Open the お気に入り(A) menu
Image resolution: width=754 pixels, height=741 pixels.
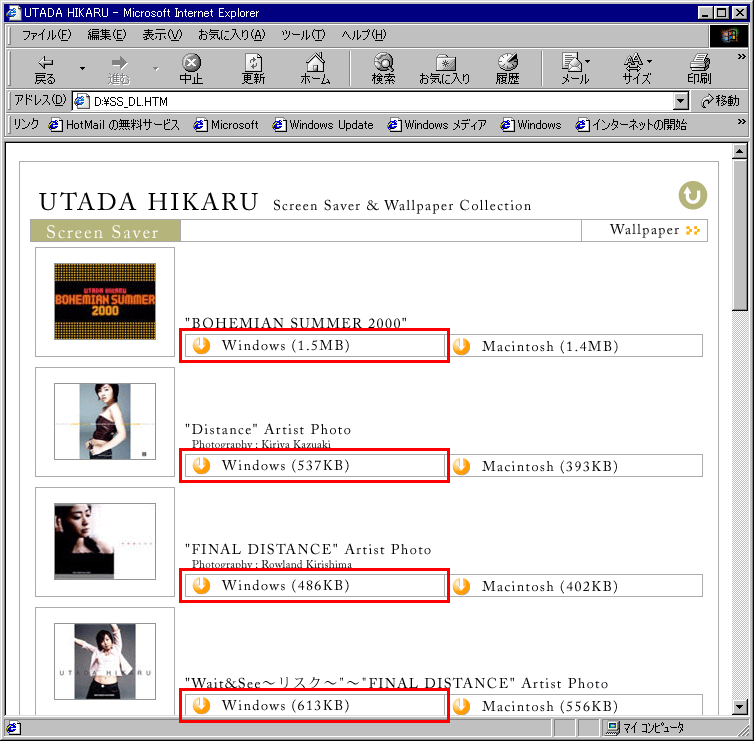(x=231, y=35)
